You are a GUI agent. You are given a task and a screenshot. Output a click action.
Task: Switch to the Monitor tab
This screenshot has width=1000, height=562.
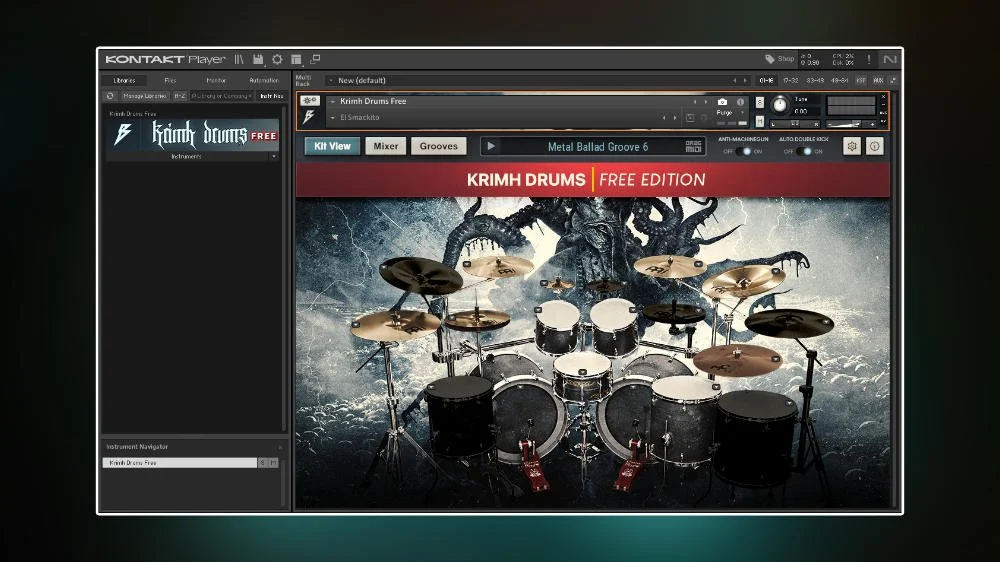216,80
